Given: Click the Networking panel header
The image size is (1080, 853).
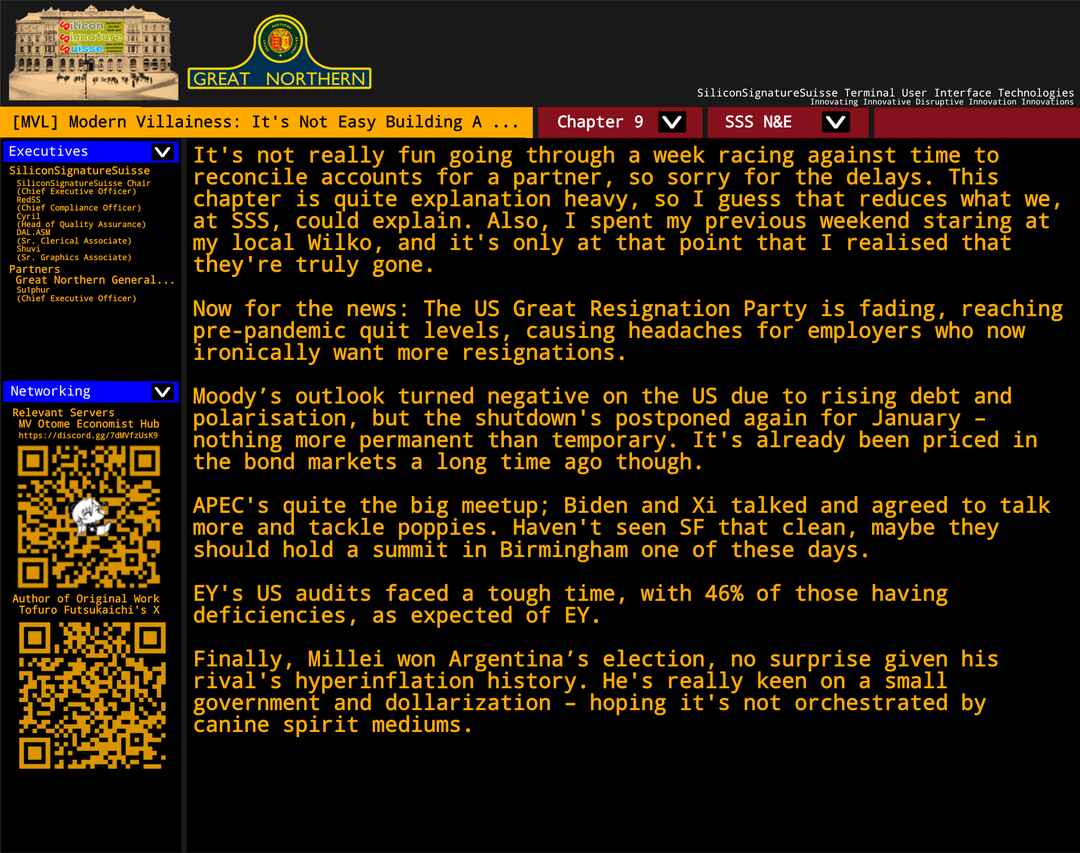Looking at the screenshot, I should pos(90,391).
